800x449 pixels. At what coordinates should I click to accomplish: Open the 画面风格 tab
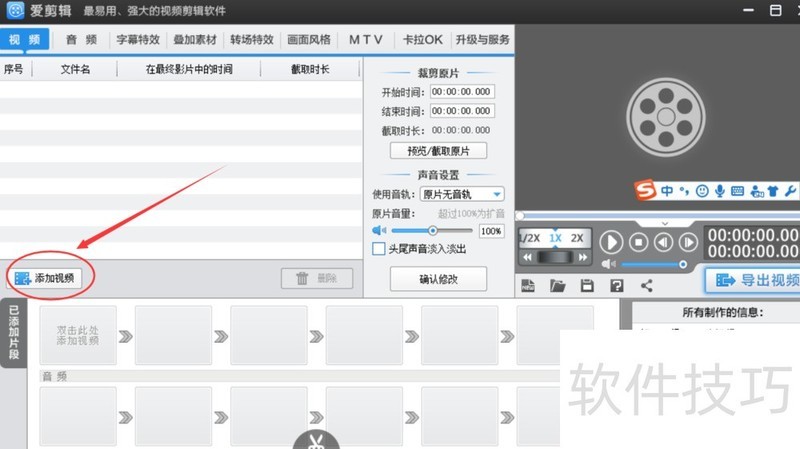coord(309,40)
